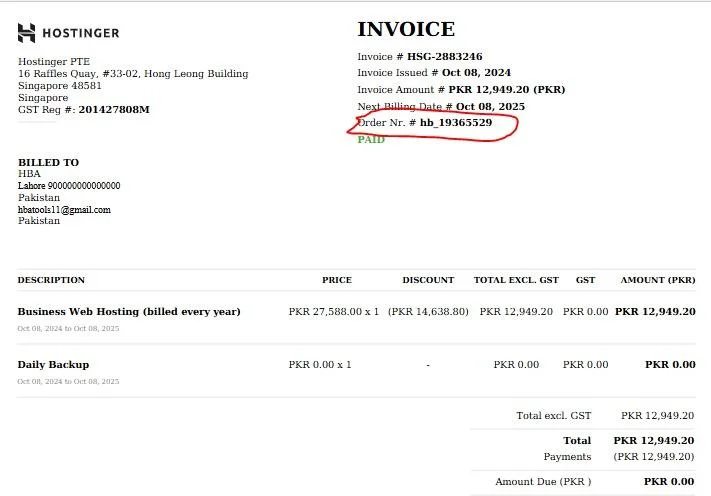Select Business Web Hosting item description
This screenshot has width=711, height=496.
point(129,312)
